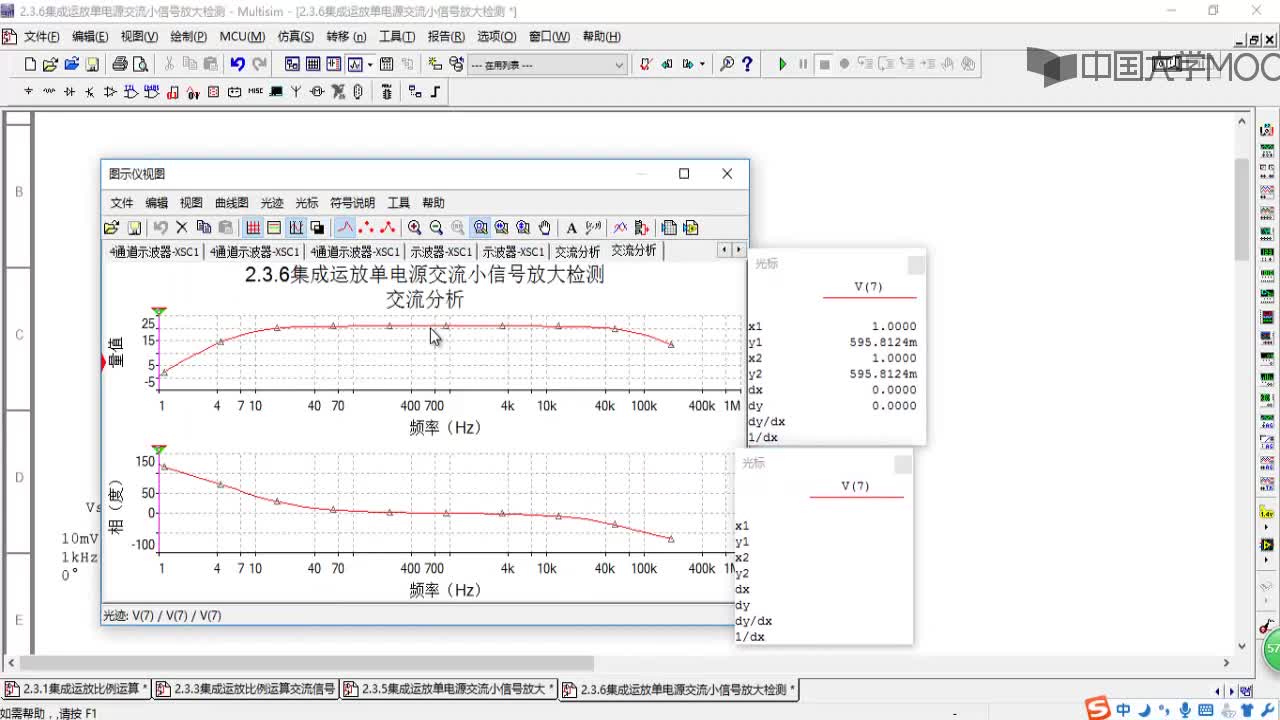Click the Sogou input method S icon
The image size is (1280, 720).
[x=1098, y=709]
